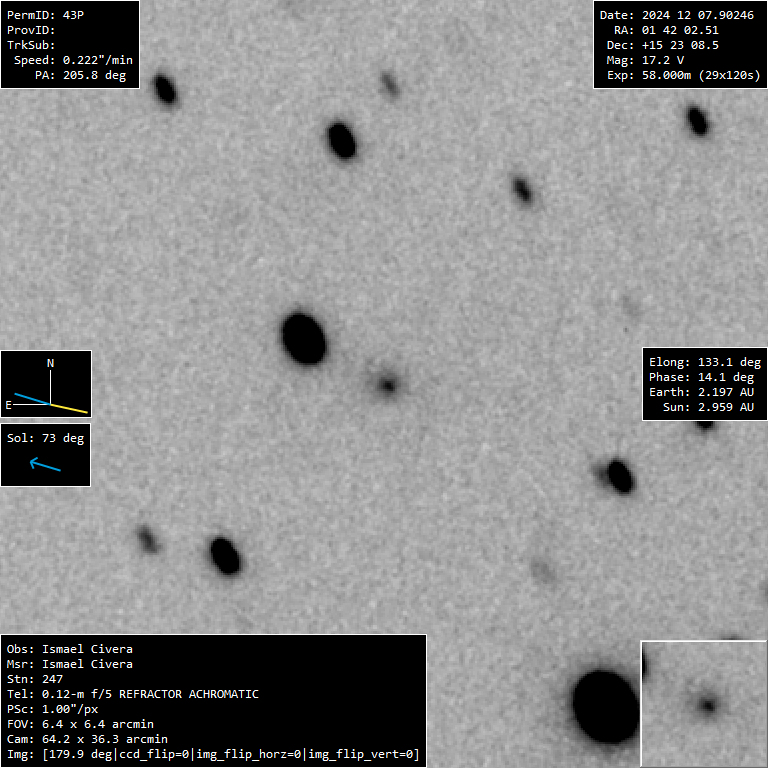Click the Exp: 58.000m (29x120s) line
The height and width of the screenshot is (768, 768).
[x=684, y=75]
